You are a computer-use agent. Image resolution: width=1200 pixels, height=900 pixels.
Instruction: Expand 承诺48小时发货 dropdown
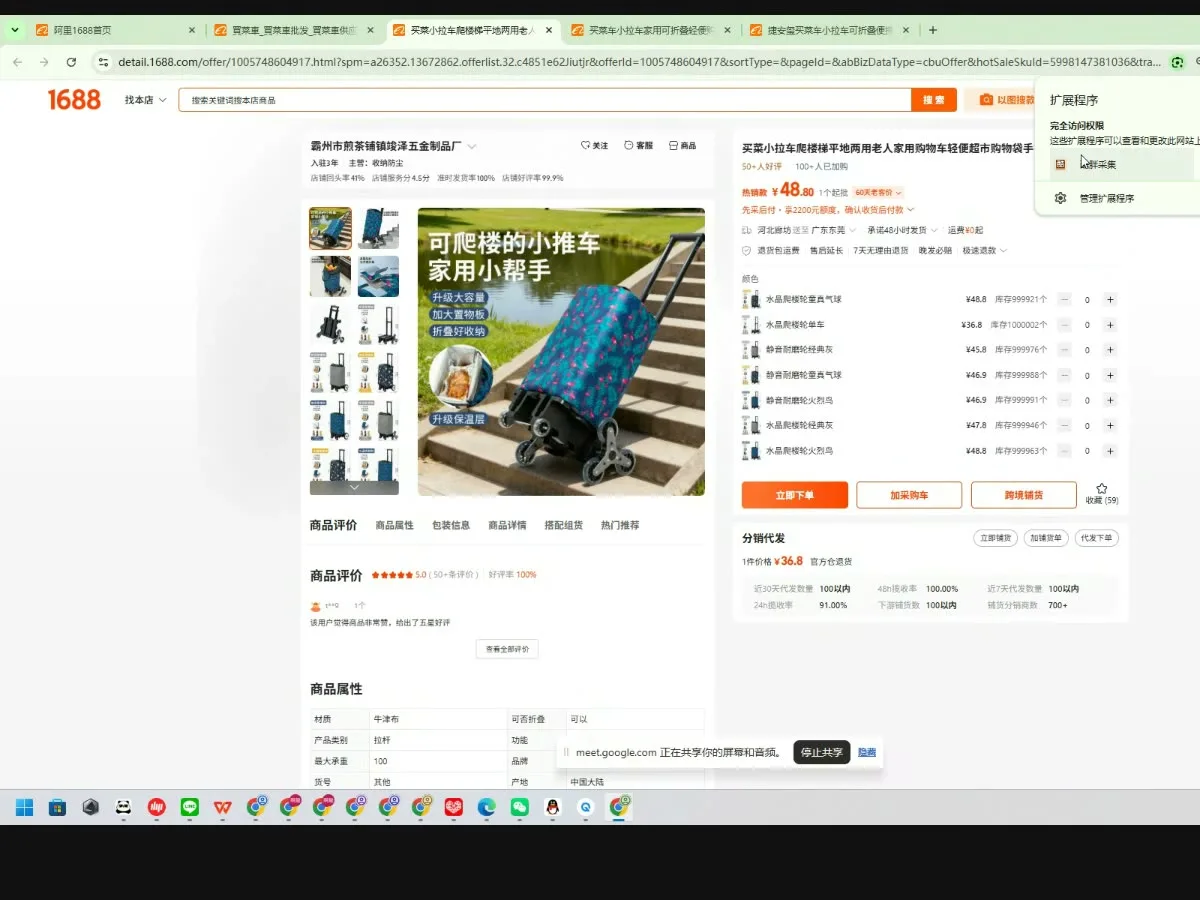[x=902, y=230]
